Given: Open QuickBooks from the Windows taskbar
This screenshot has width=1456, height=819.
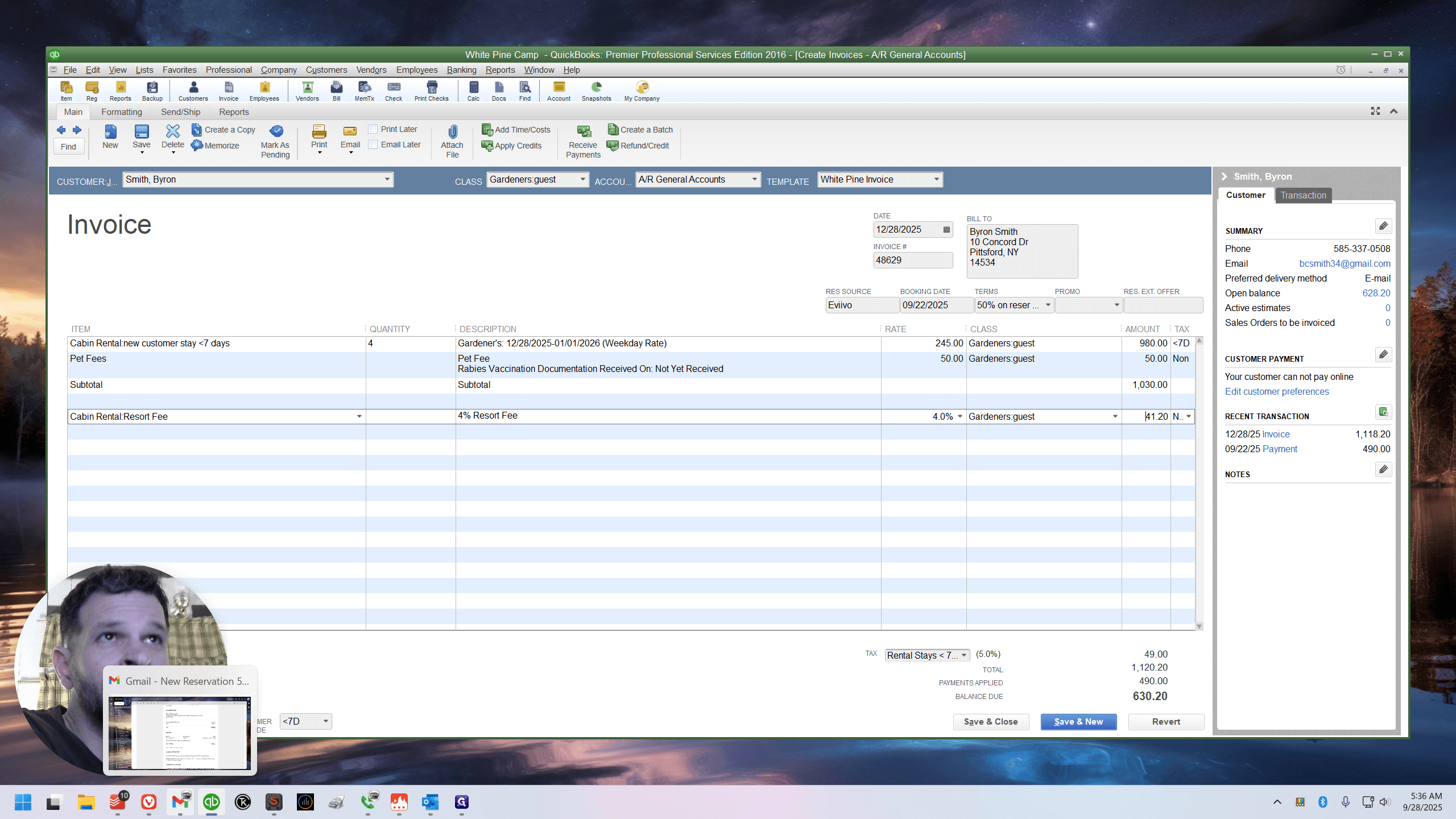Looking at the screenshot, I should [211, 802].
